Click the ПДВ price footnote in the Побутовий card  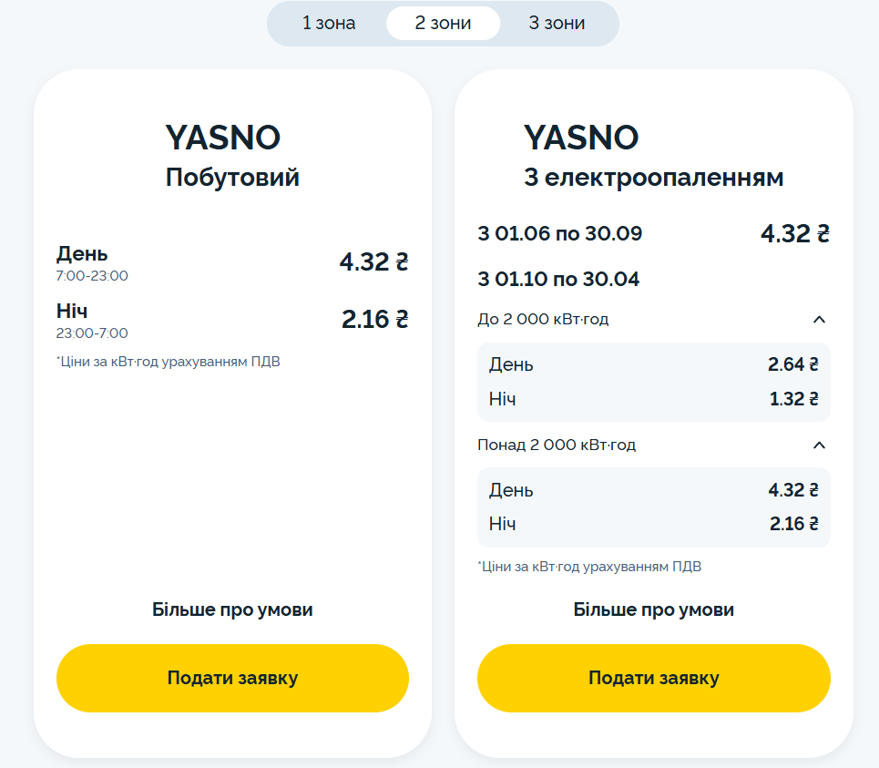pos(168,362)
